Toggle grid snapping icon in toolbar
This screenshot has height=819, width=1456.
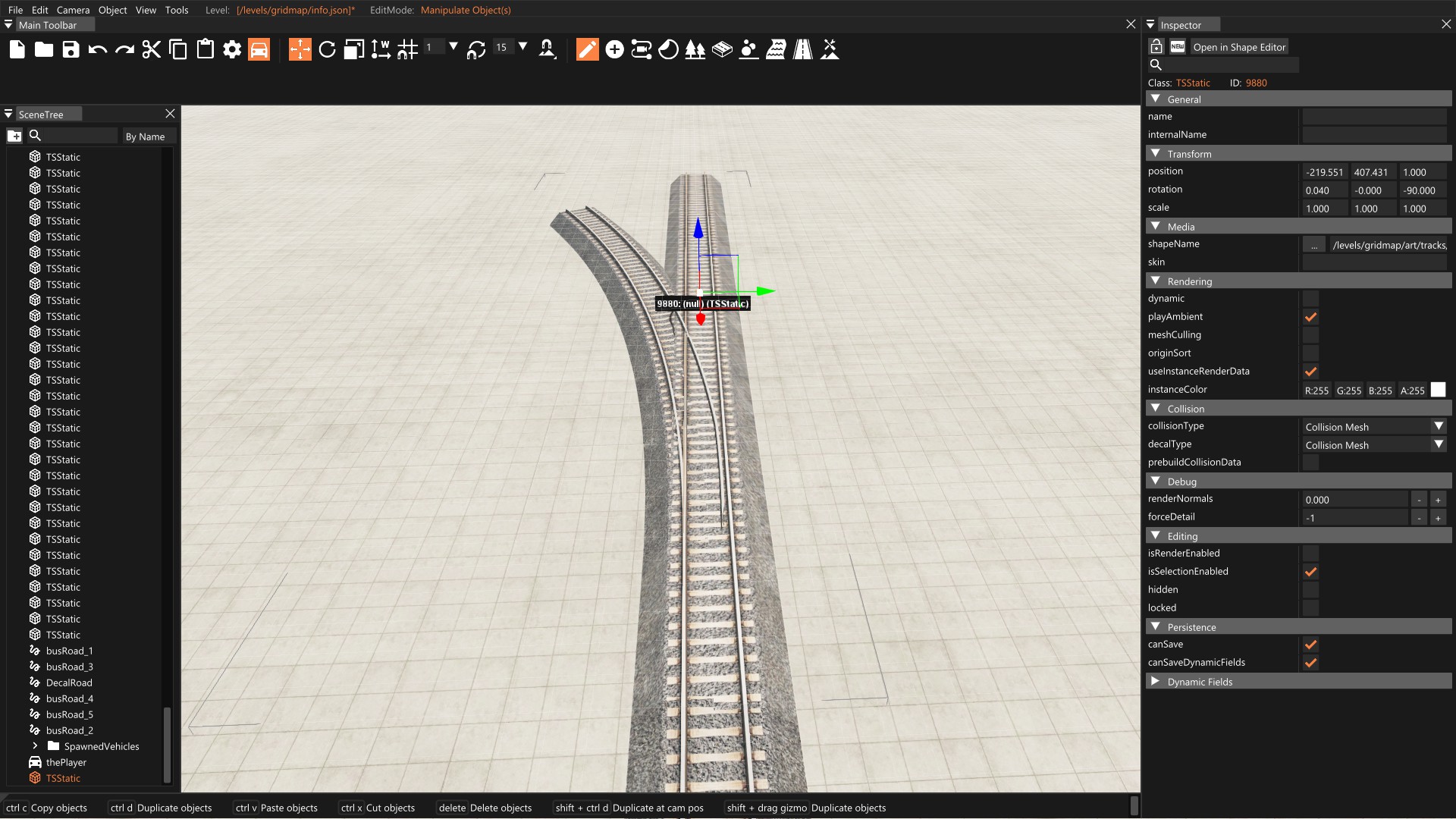coord(407,50)
